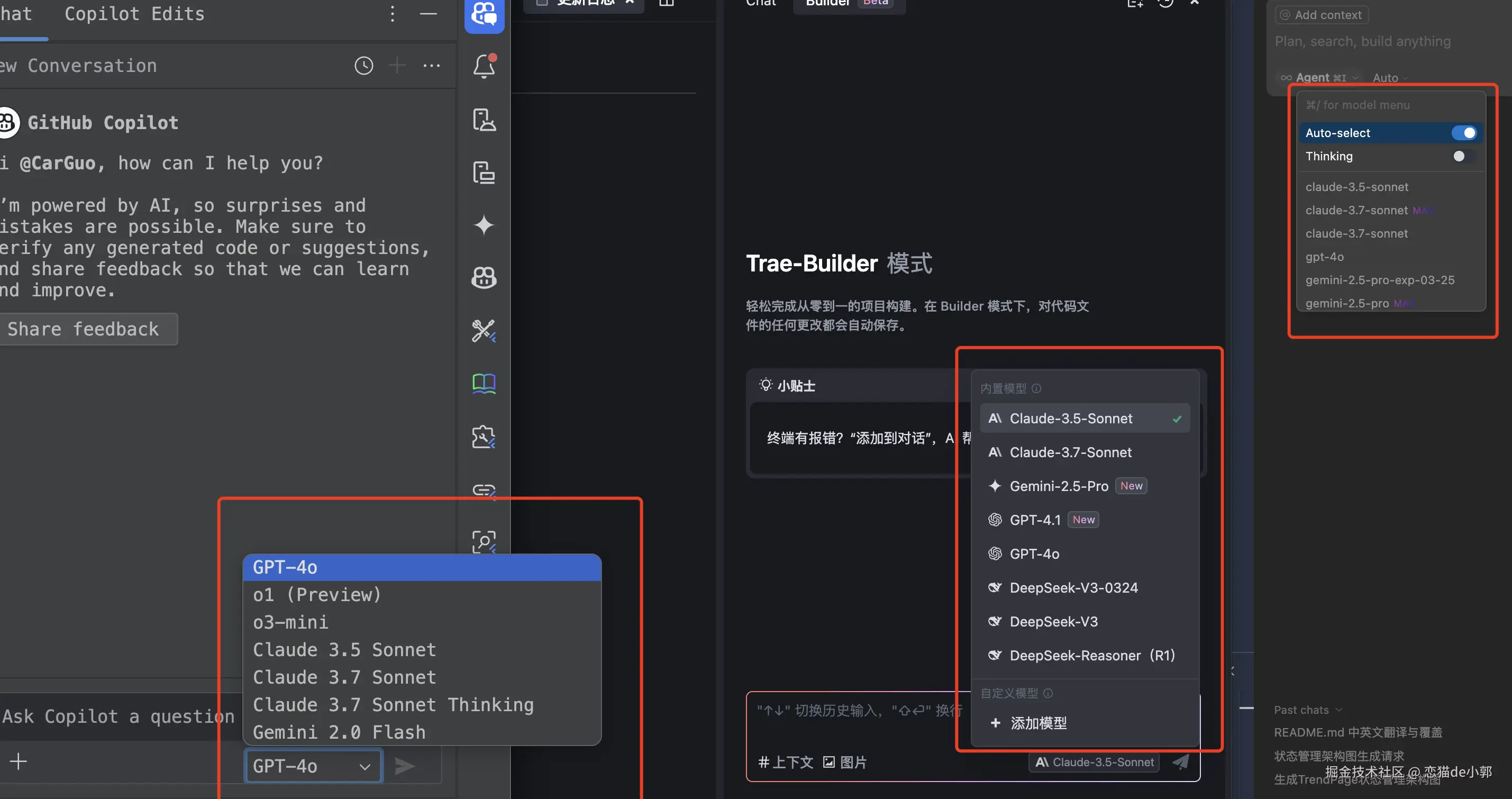
Task: Click the sparkle AI assistant sidebar icon
Action: pos(484,225)
